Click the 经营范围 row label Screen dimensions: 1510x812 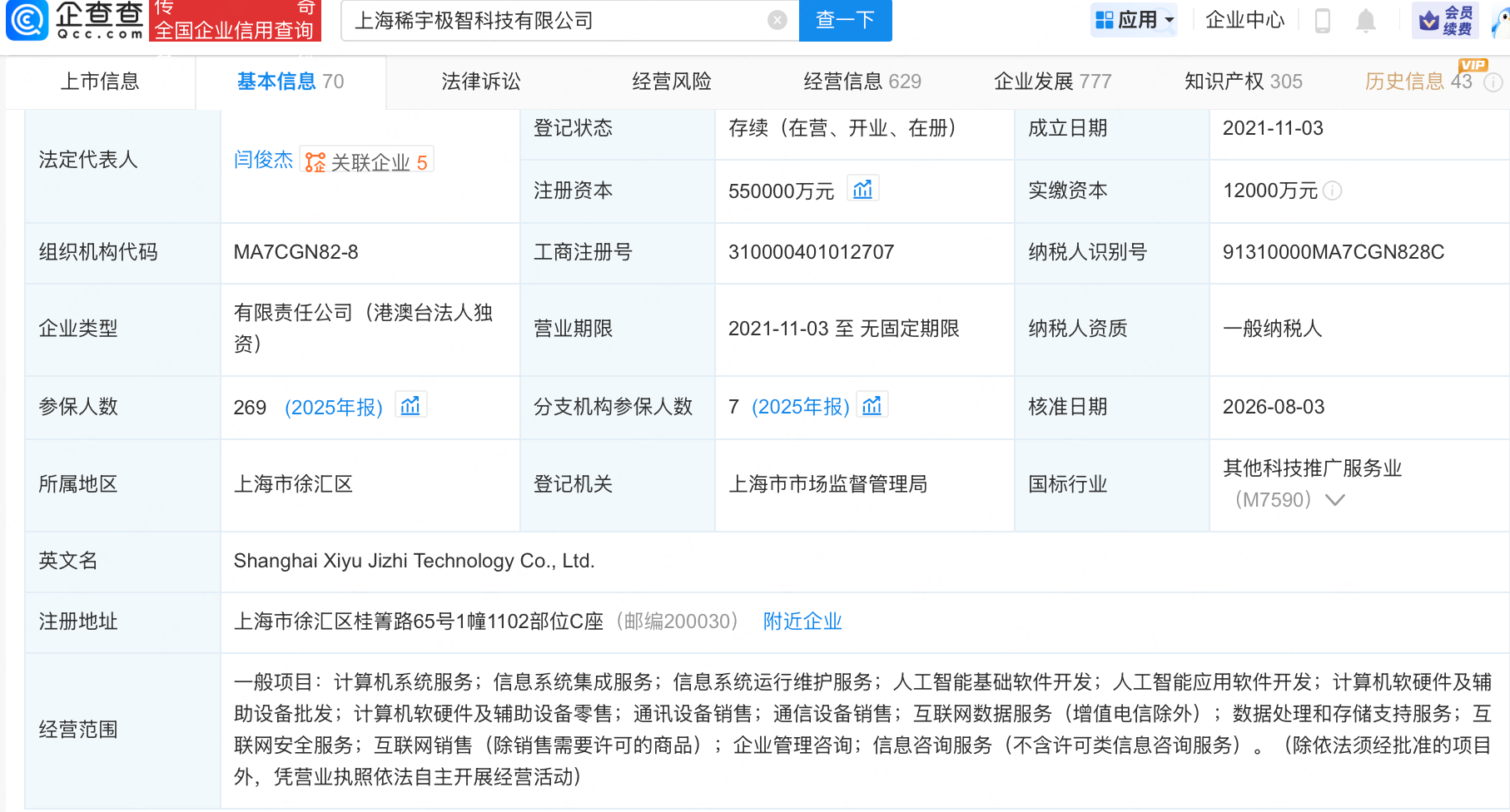coord(78,730)
